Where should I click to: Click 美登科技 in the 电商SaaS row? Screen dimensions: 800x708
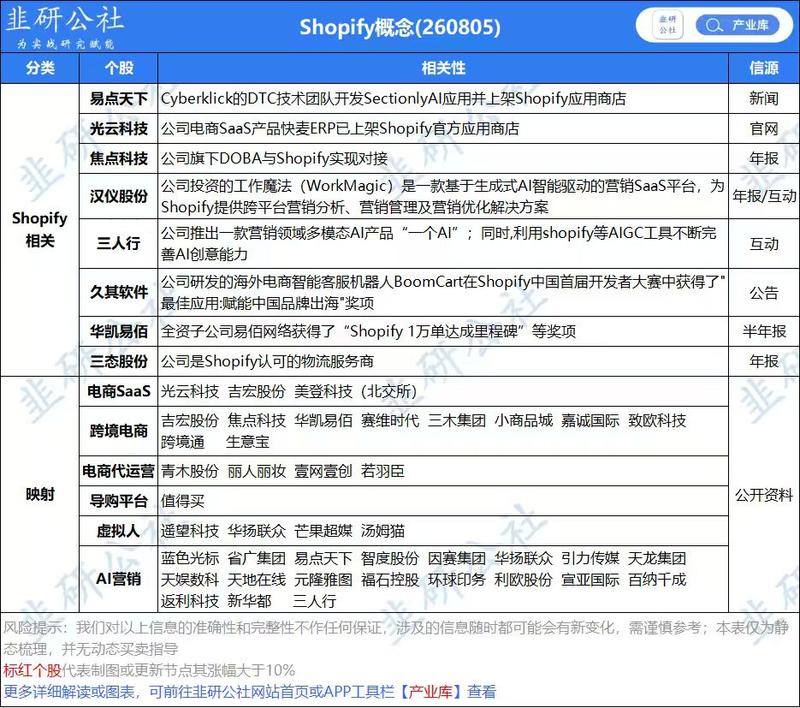click(x=323, y=392)
